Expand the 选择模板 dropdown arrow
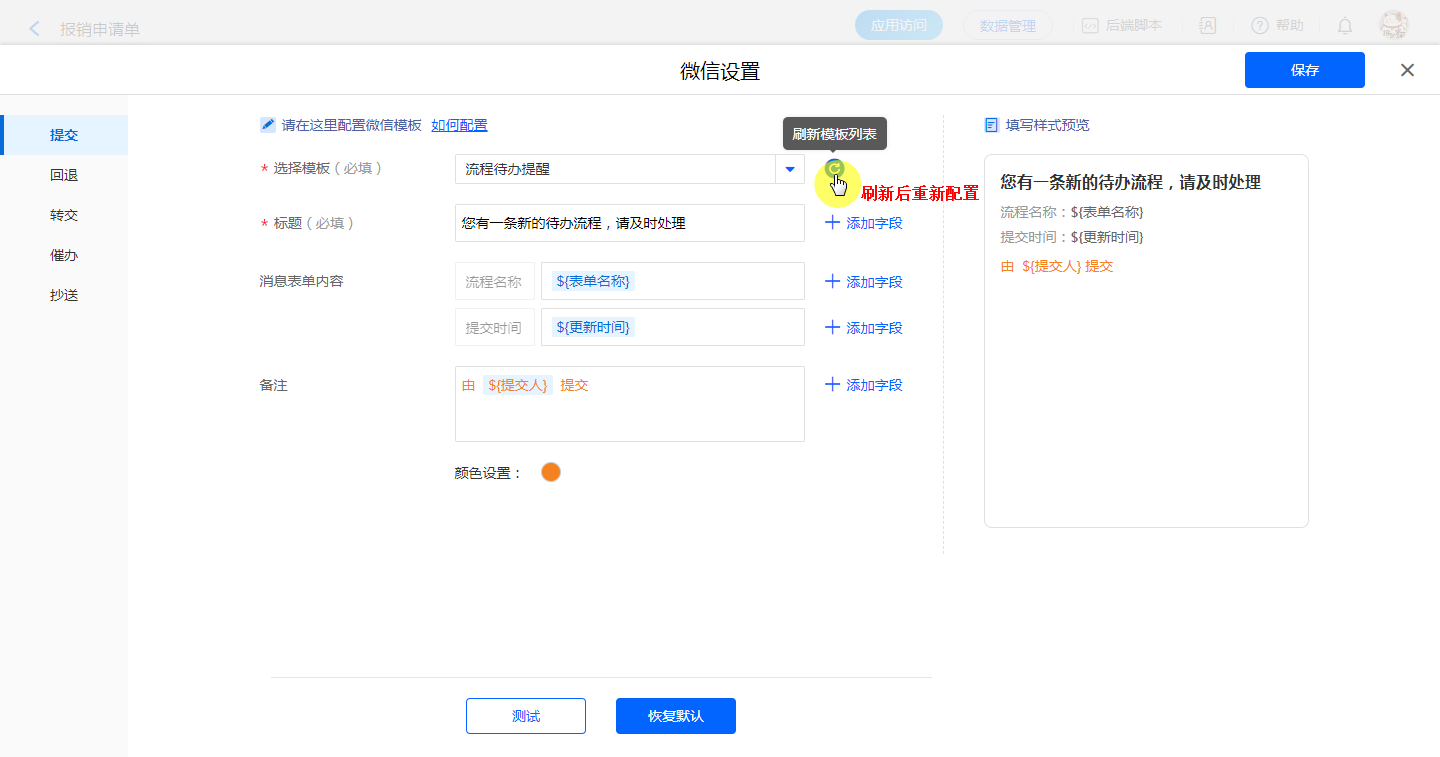 click(790, 169)
